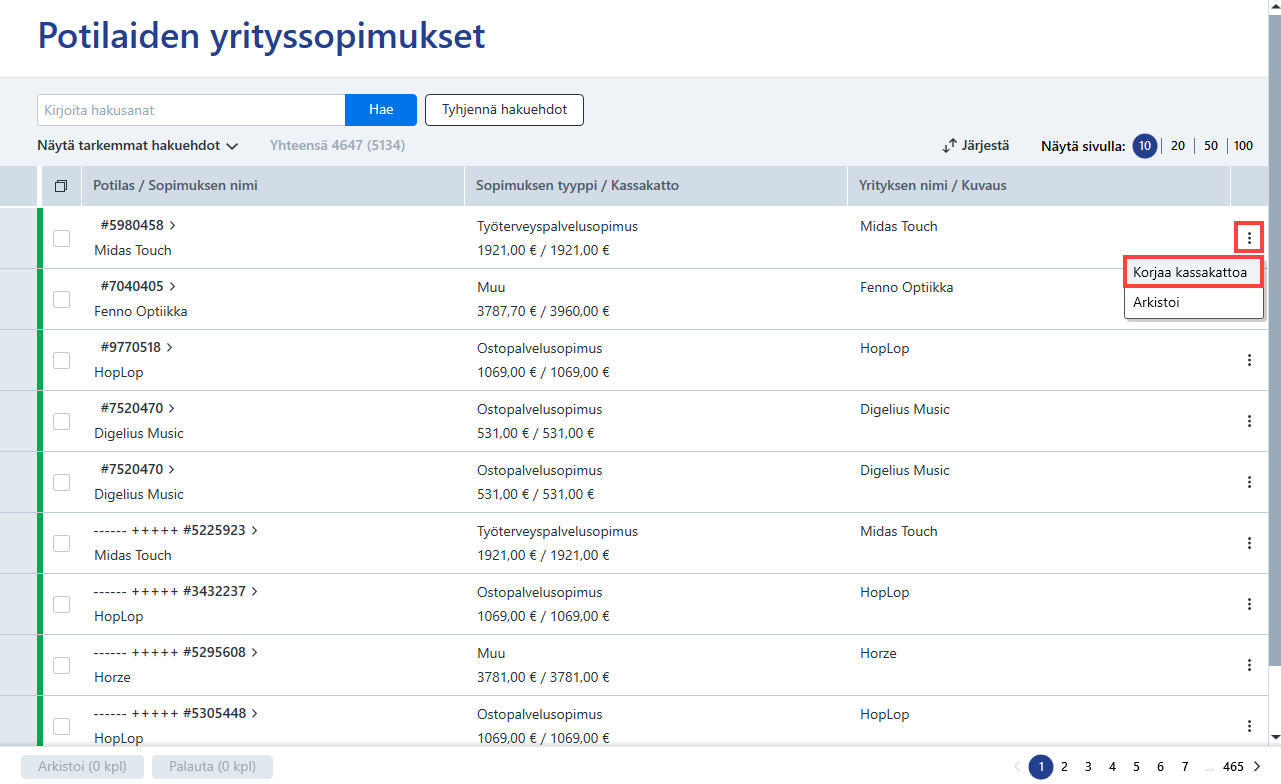This screenshot has height=784, width=1281.
Task: Go to previous page with left arrow
Action: click(x=1017, y=767)
